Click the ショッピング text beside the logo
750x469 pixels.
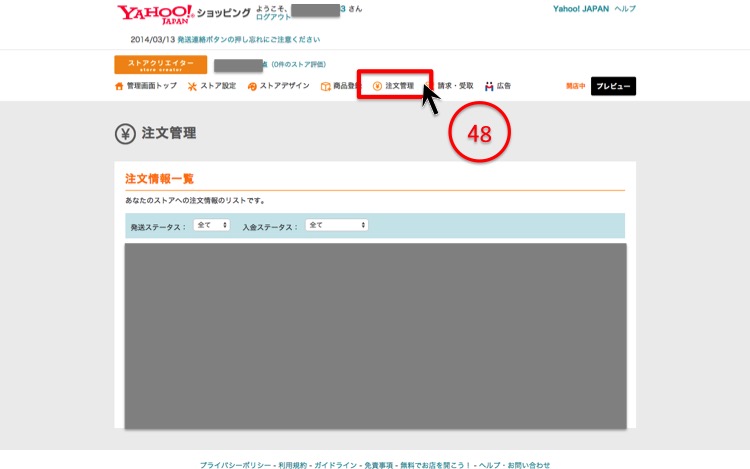[x=223, y=13]
